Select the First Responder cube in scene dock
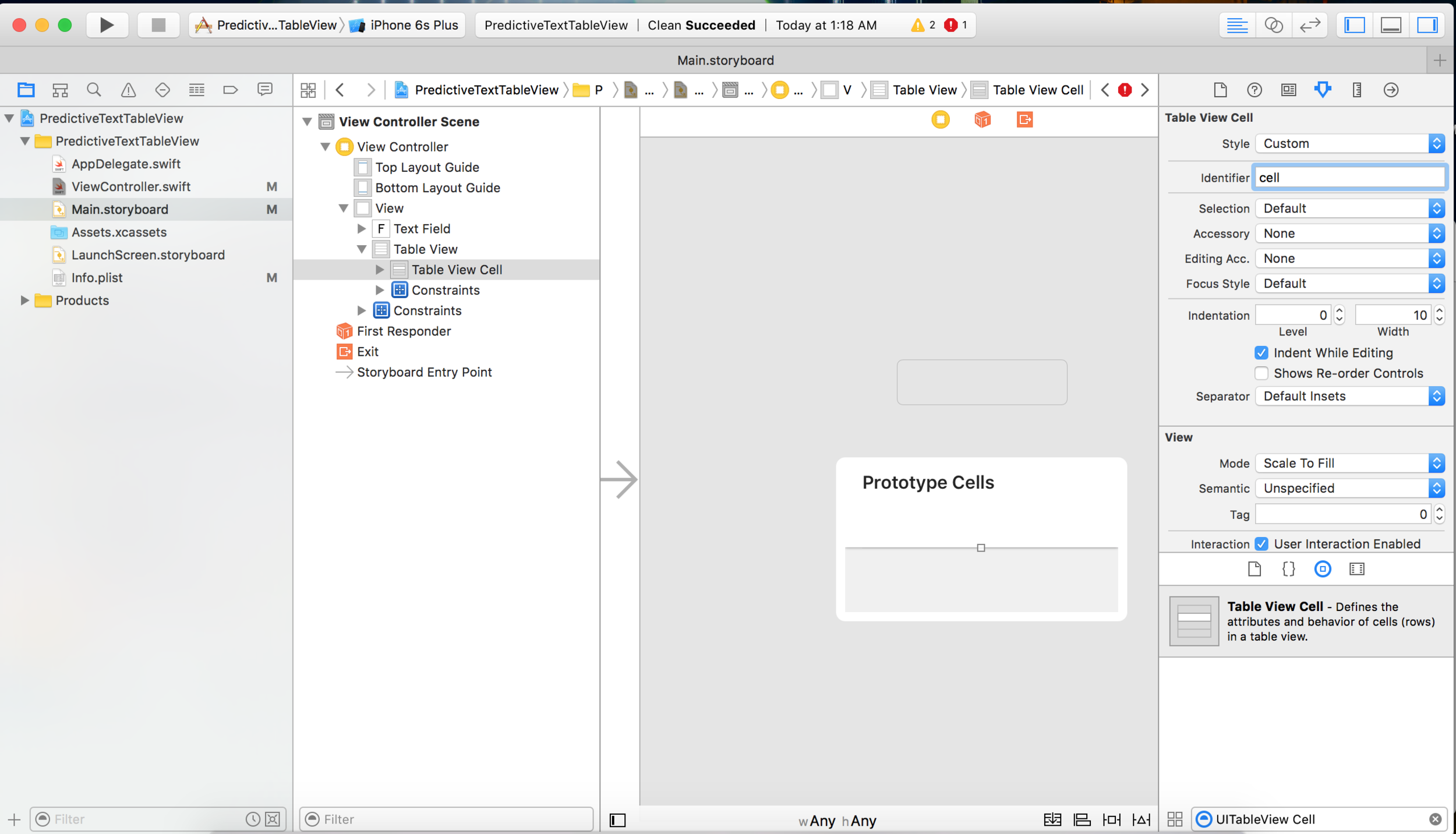Screen dimensions: 1456x834 (x=982, y=119)
